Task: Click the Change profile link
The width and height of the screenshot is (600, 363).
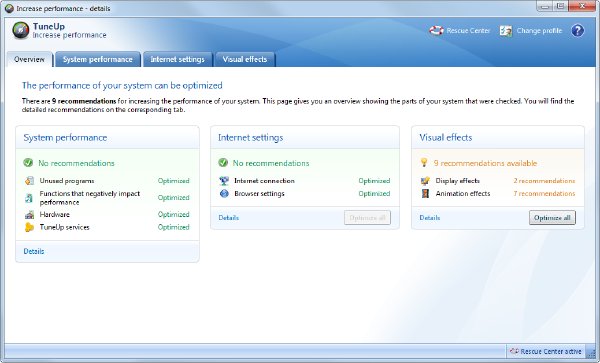Action: pos(539,31)
